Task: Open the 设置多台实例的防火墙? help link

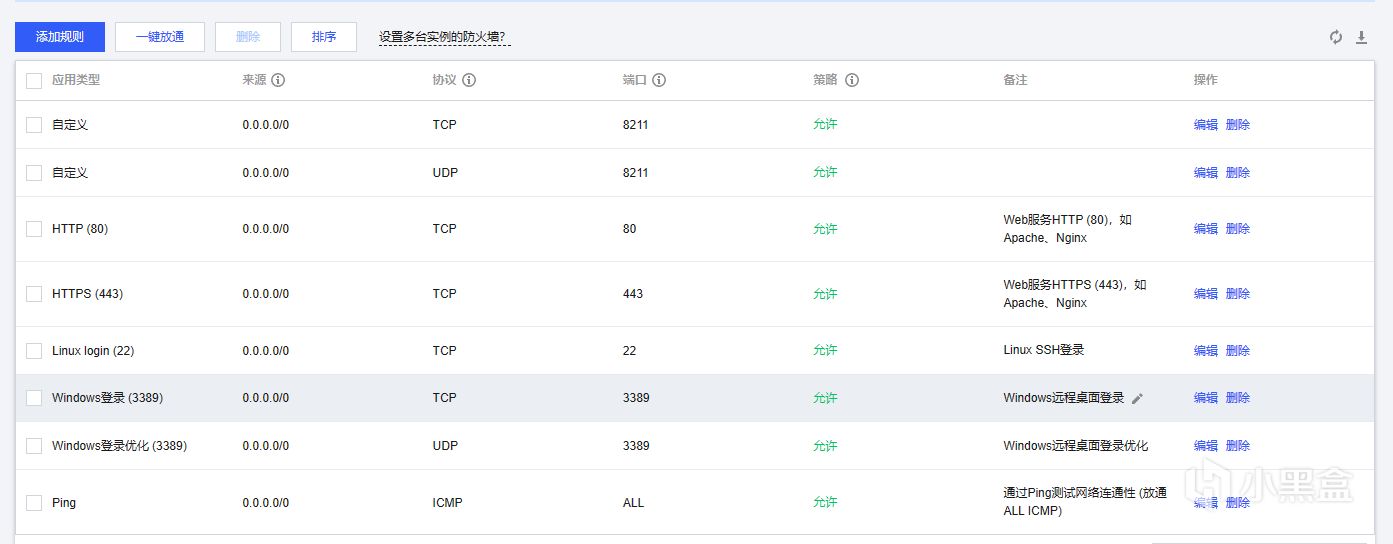Action: [444, 37]
